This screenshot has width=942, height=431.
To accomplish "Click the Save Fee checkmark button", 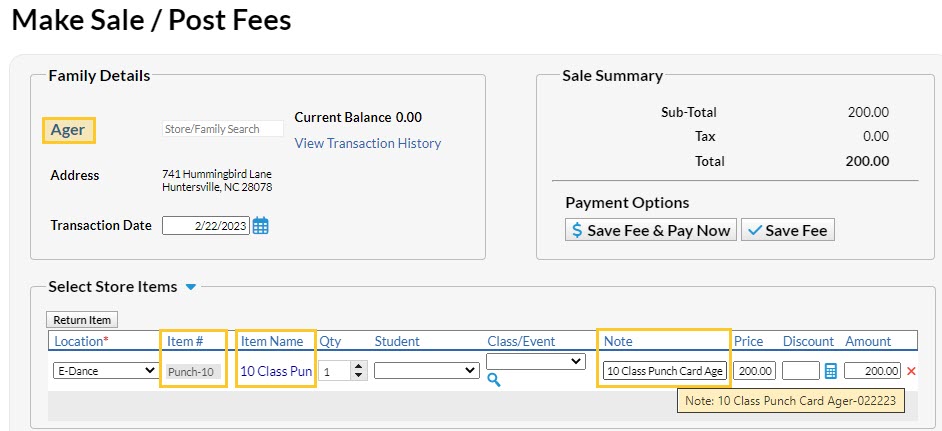I will (x=788, y=230).
